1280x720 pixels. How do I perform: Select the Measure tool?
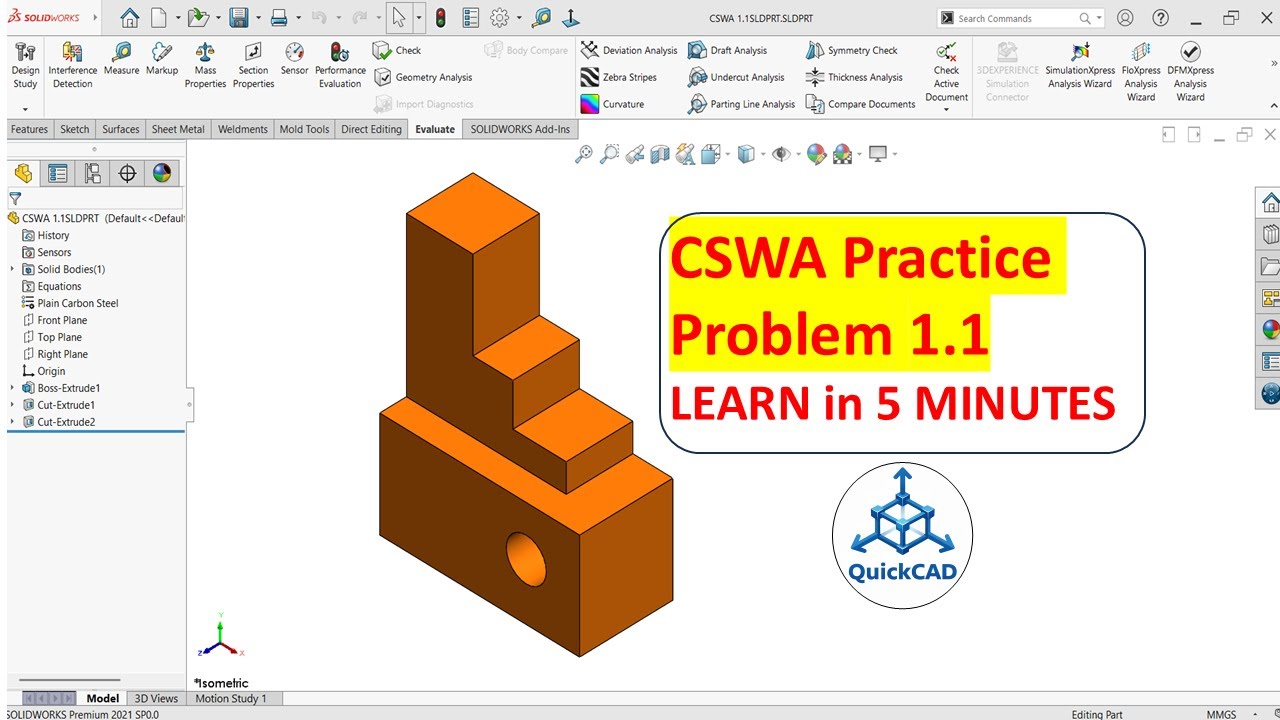point(121,60)
